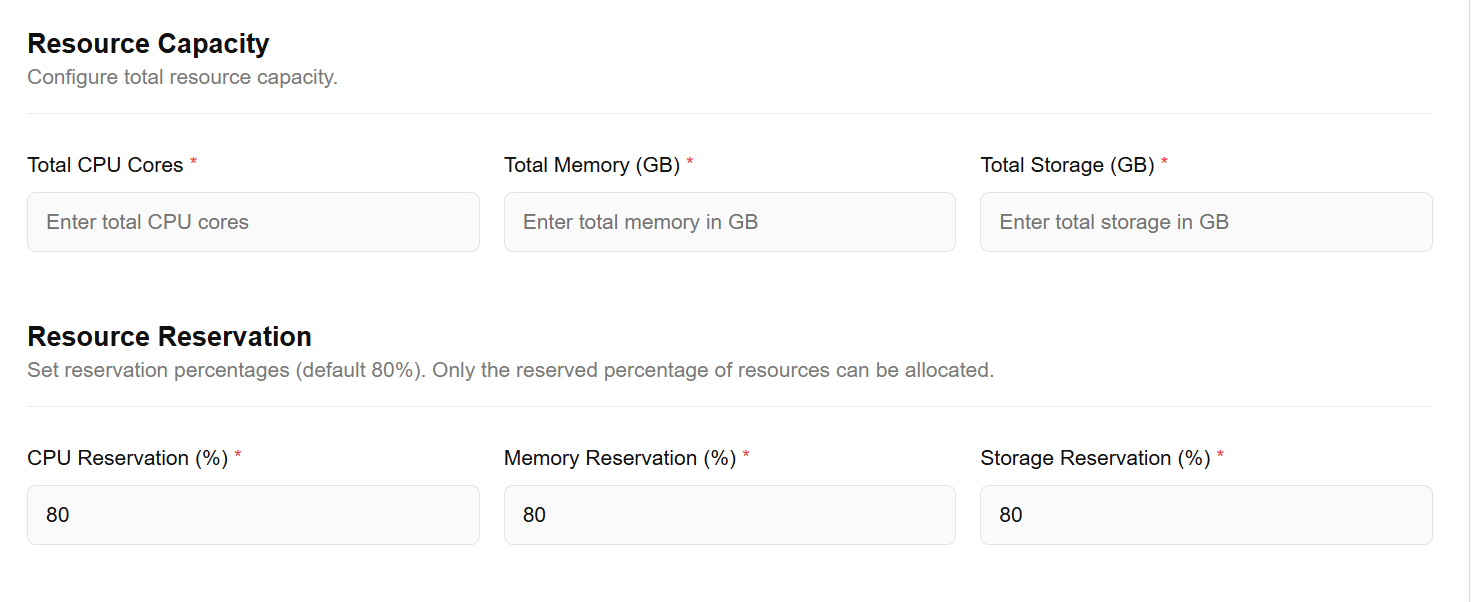
Task: Click the CPU Reservation (%) field
Action: coord(253,515)
